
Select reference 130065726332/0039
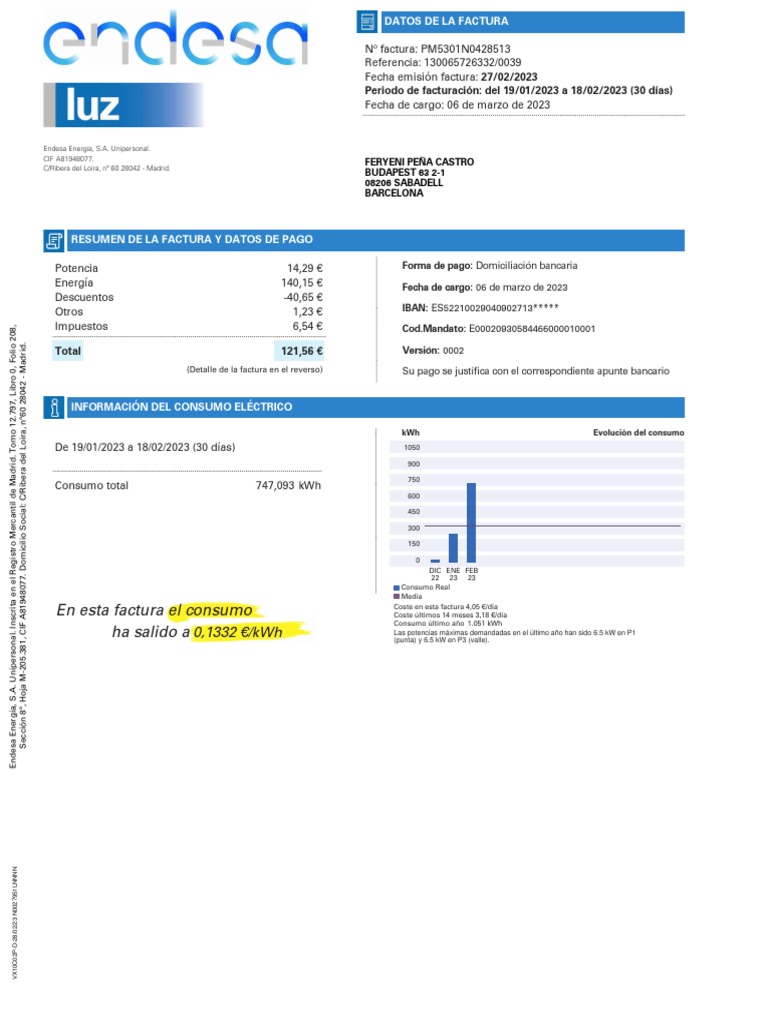click(472, 63)
